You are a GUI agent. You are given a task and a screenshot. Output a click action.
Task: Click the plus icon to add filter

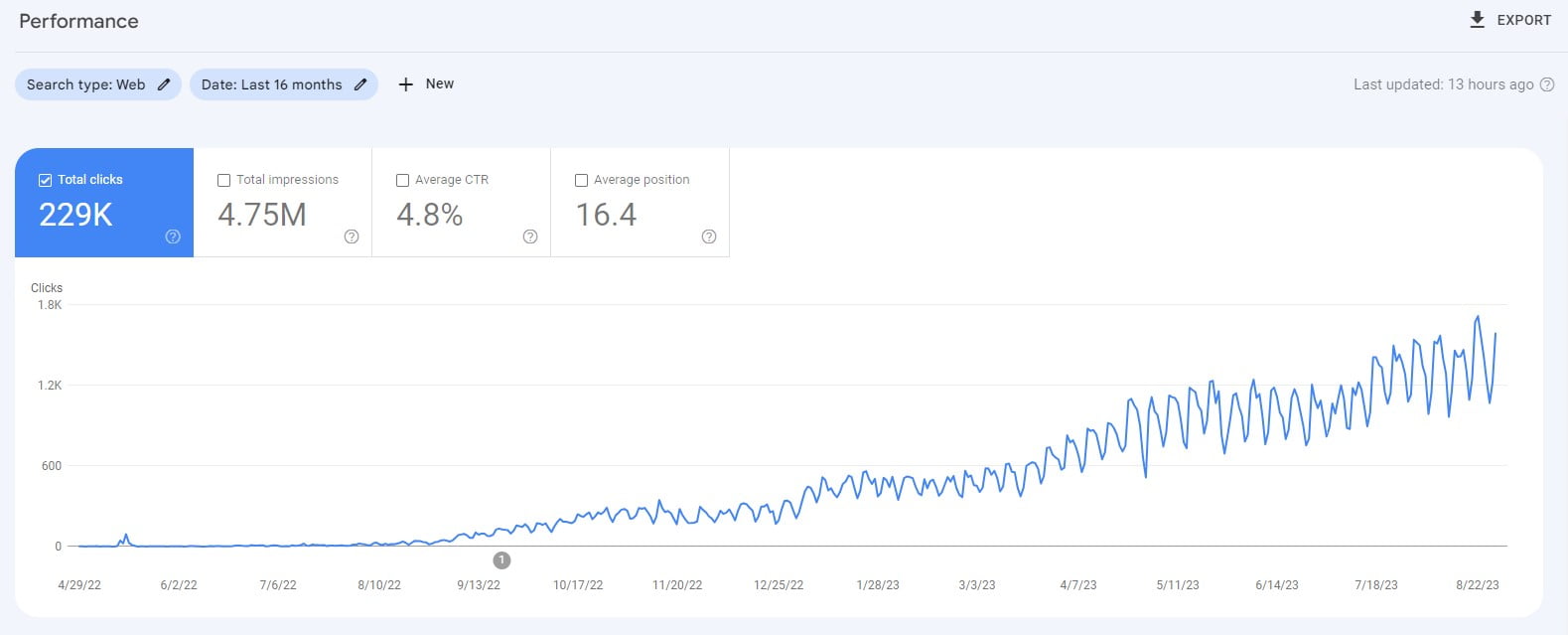[x=405, y=84]
